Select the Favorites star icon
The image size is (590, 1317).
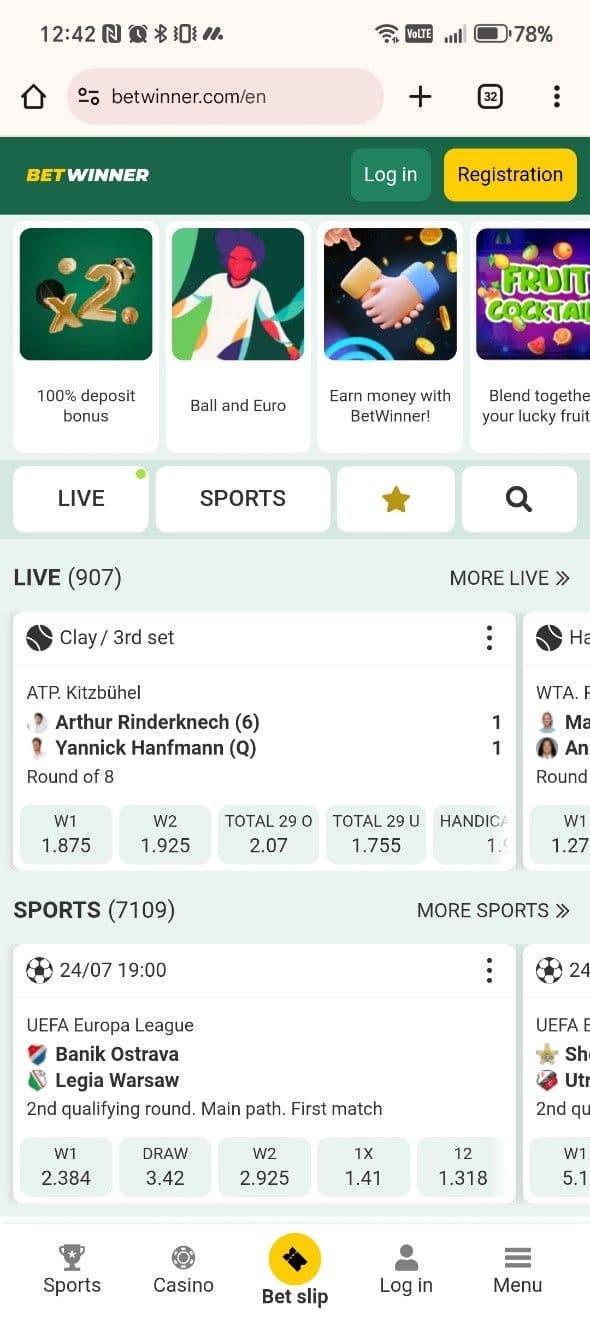point(395,498)
